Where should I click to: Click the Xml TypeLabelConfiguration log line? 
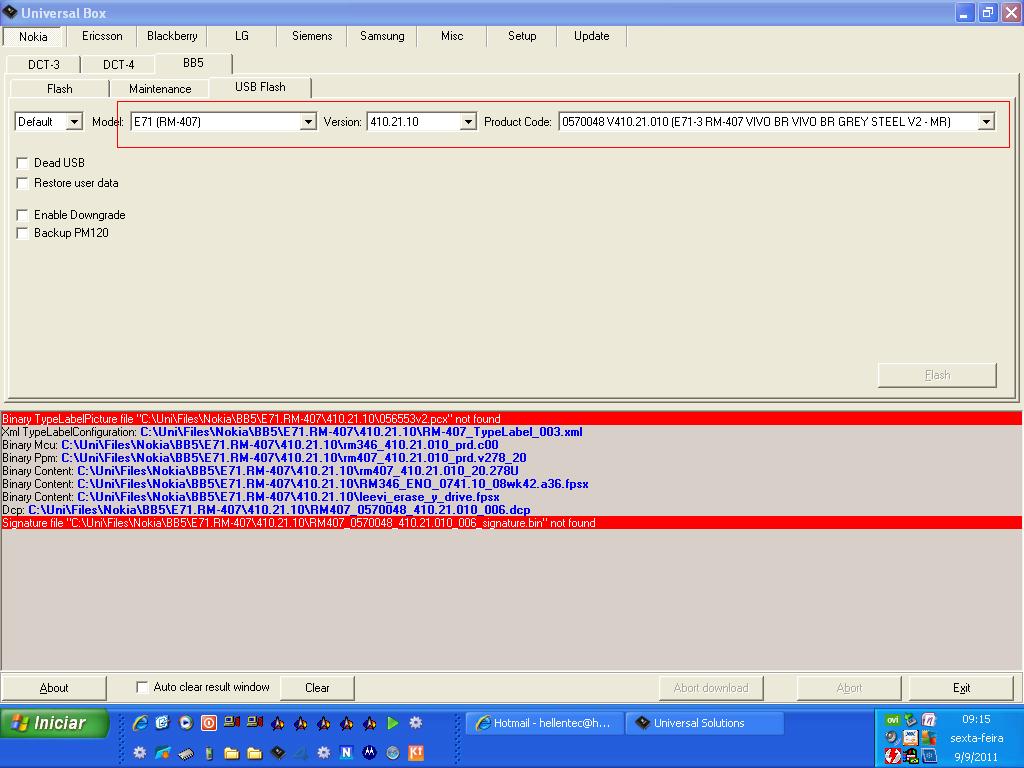point(293,432)
